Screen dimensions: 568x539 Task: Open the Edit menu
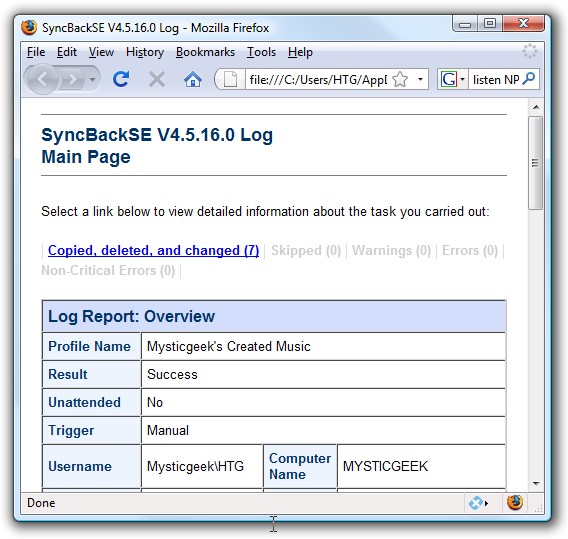[x=67, y=52]
